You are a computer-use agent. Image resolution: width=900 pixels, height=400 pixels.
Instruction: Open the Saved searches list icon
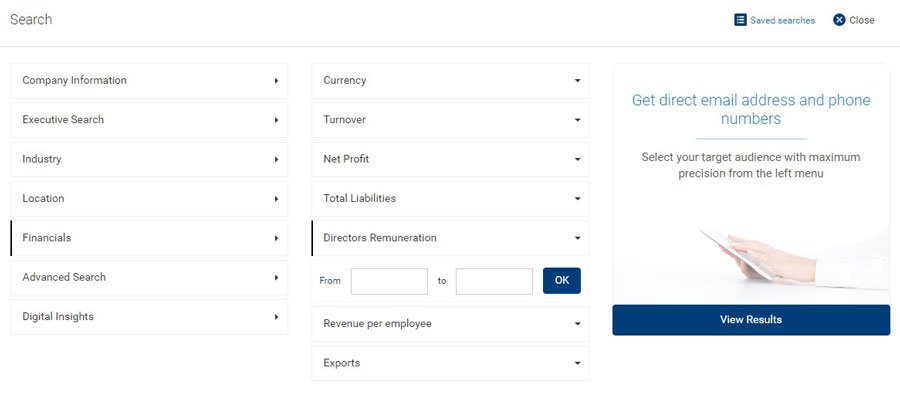coord(740,20)
